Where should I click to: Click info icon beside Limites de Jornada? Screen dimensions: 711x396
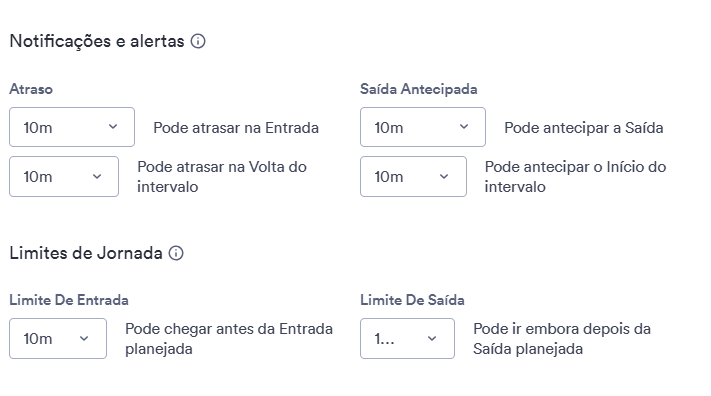pos(176,253)
